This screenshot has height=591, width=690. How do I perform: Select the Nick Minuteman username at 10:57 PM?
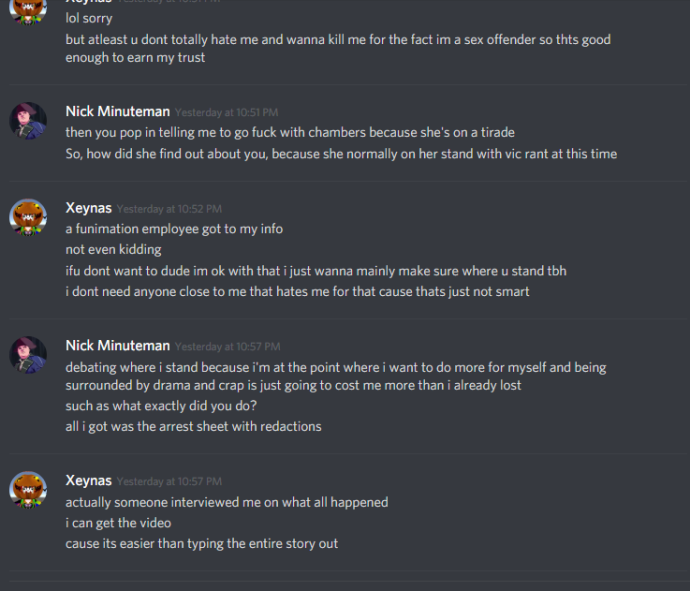coord(117,346)
